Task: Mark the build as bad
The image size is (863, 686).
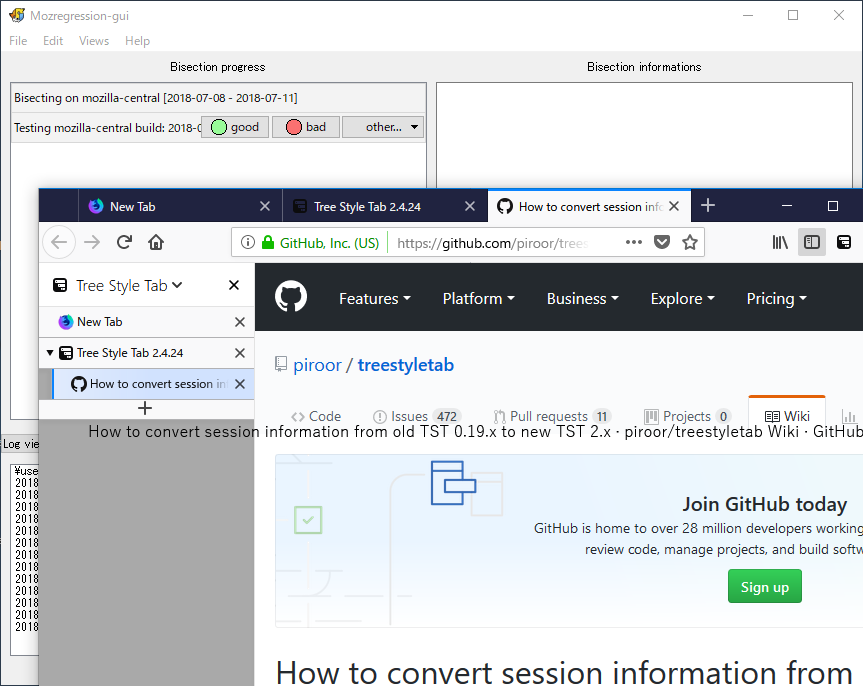Action: pos(306,127)
